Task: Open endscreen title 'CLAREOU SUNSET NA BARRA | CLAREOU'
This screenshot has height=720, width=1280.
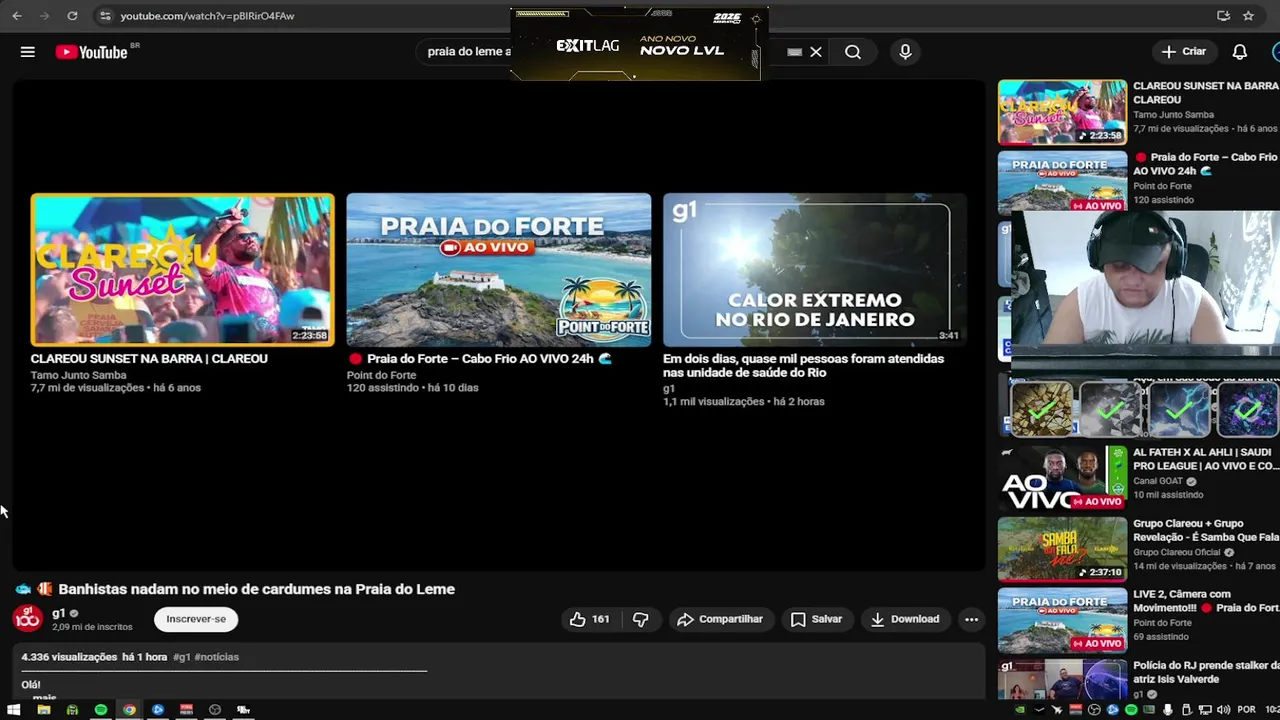Action: (149, 358)
